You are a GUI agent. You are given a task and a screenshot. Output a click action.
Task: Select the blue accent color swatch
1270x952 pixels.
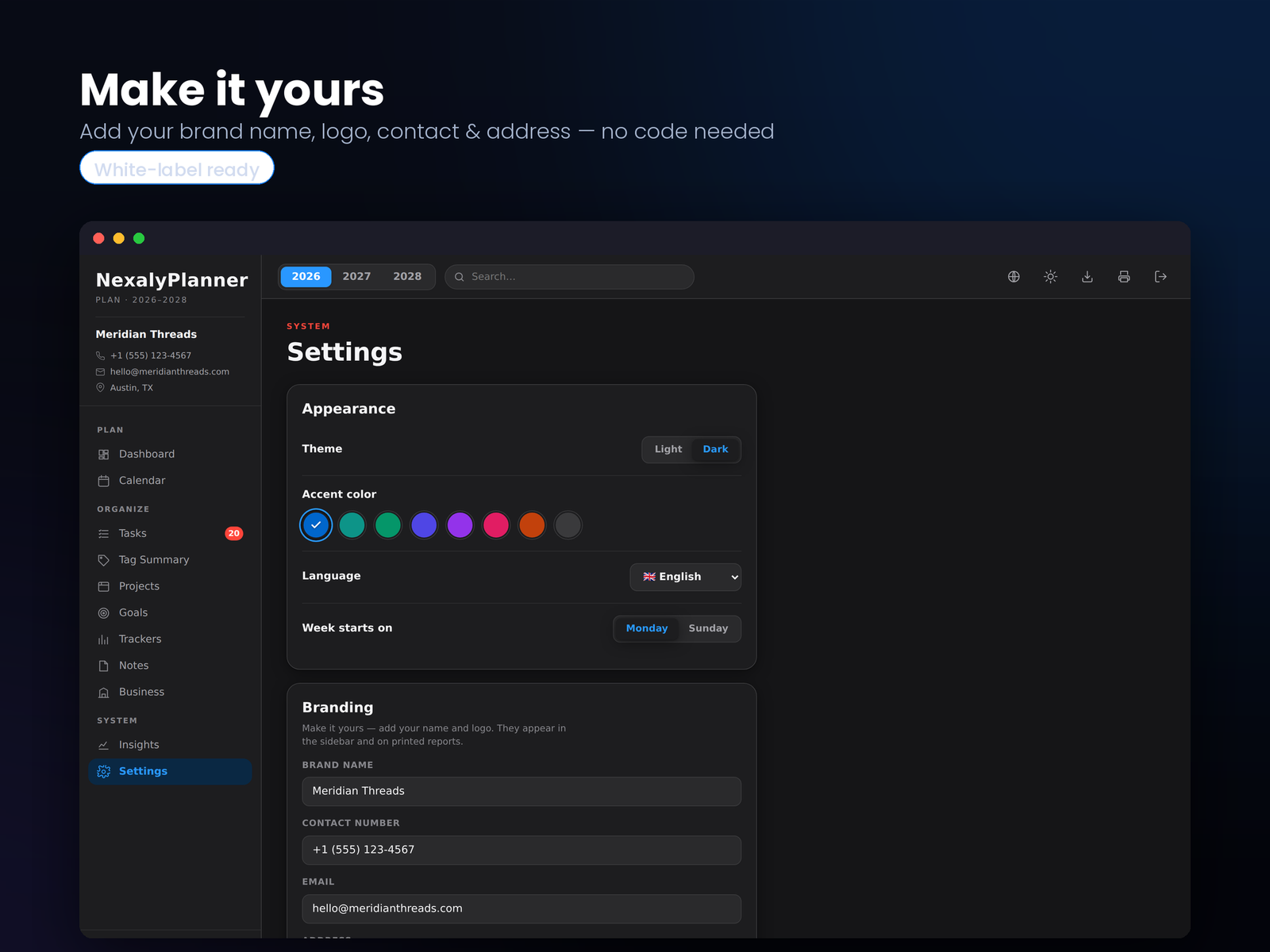pos(316,525)
